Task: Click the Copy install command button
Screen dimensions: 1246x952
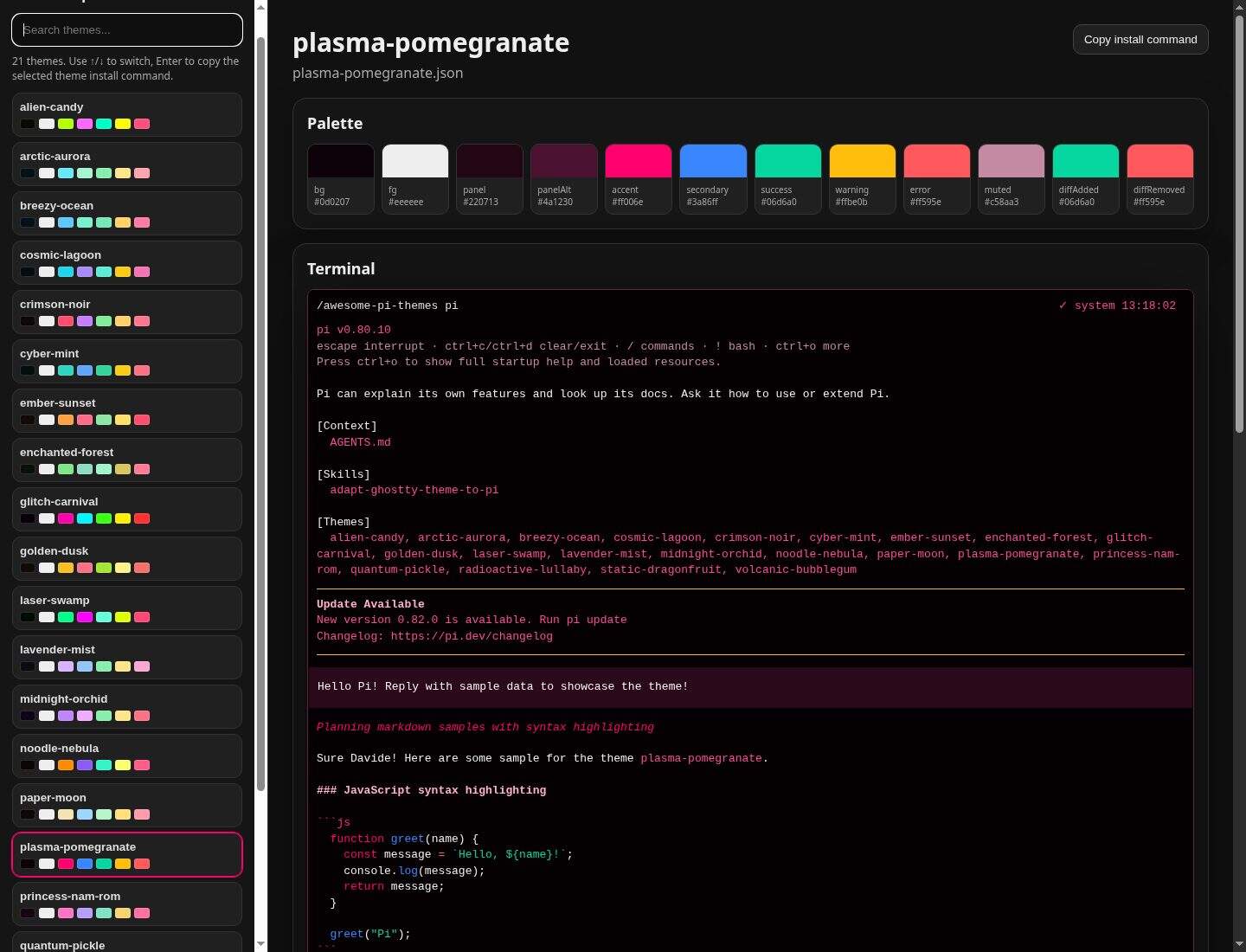Action: [1140, 39]
